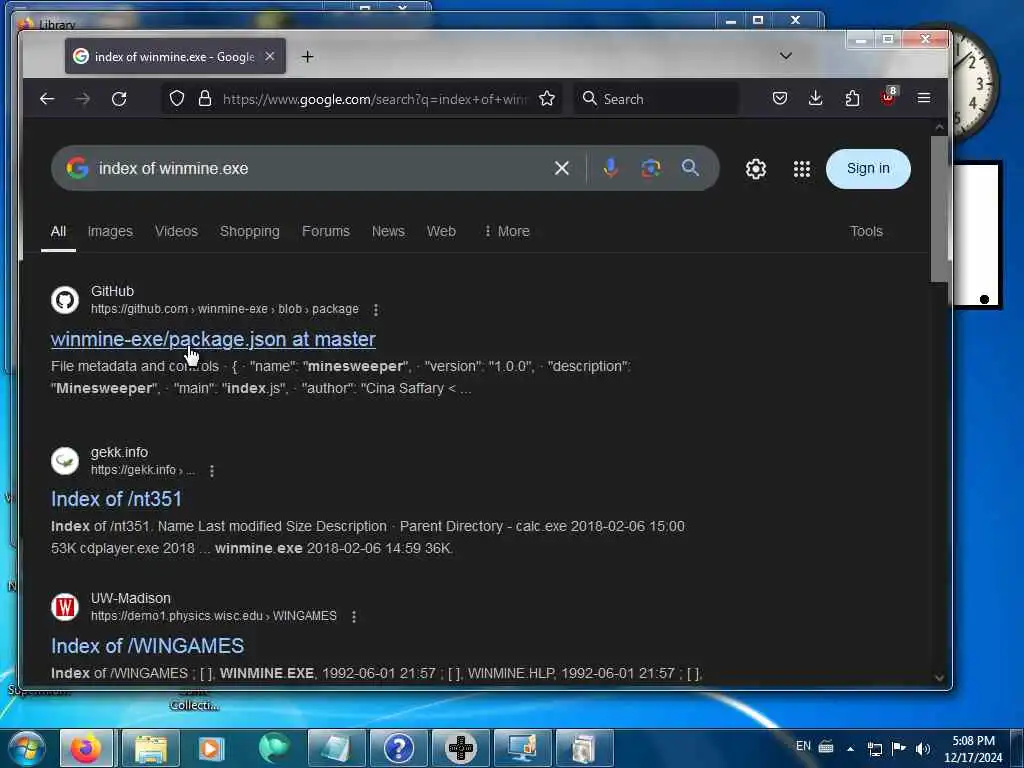Viewport: 1024px width, 768px height.
Task: Clear the Google search query
Action: [561, 168]
